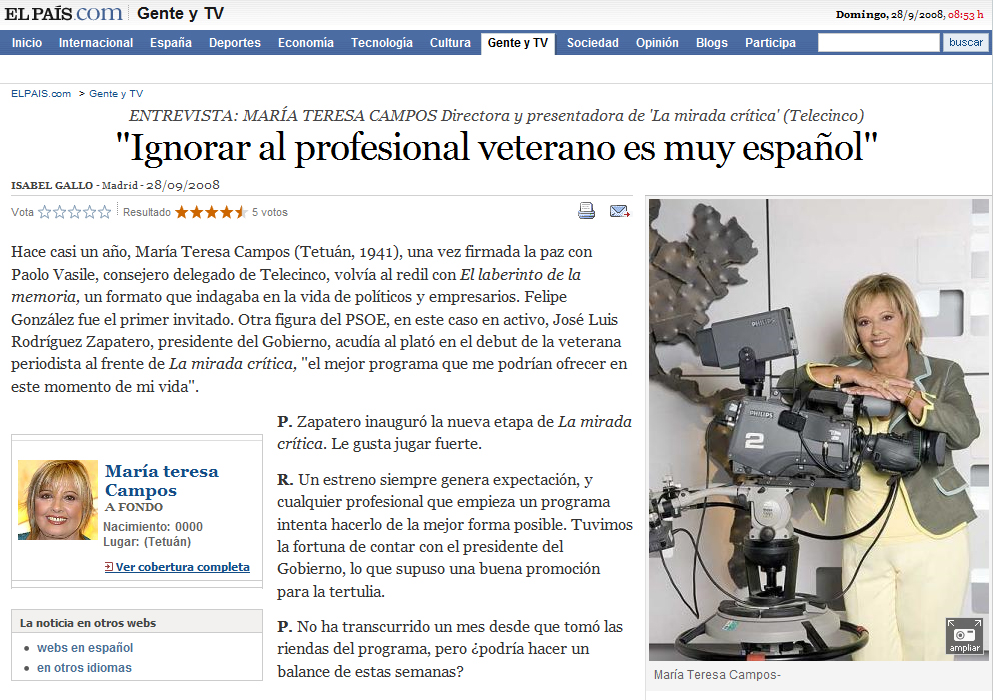Click the ELPAÍS.com logo

[63, 13]
